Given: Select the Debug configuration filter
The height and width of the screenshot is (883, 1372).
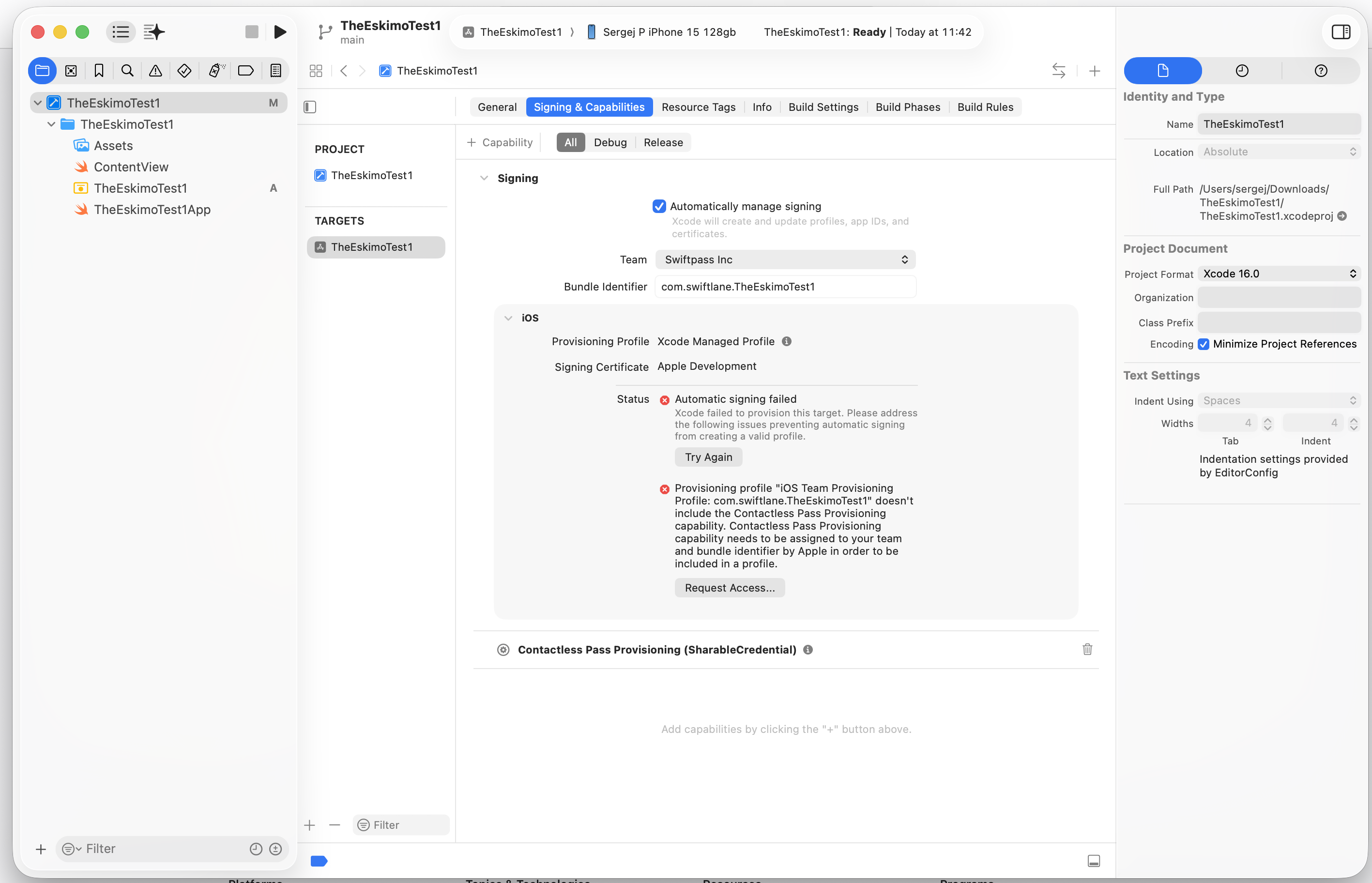Looking at the screenshot, I should click(x=610, y=142).
